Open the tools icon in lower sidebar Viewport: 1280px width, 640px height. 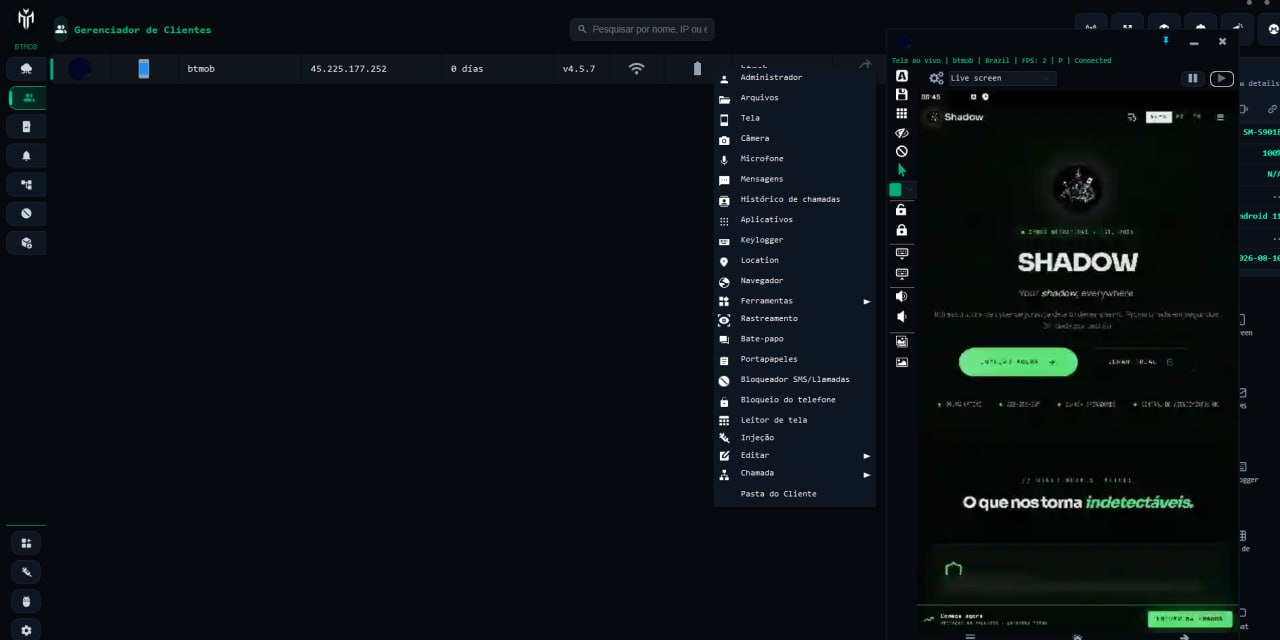pos(26,572)
